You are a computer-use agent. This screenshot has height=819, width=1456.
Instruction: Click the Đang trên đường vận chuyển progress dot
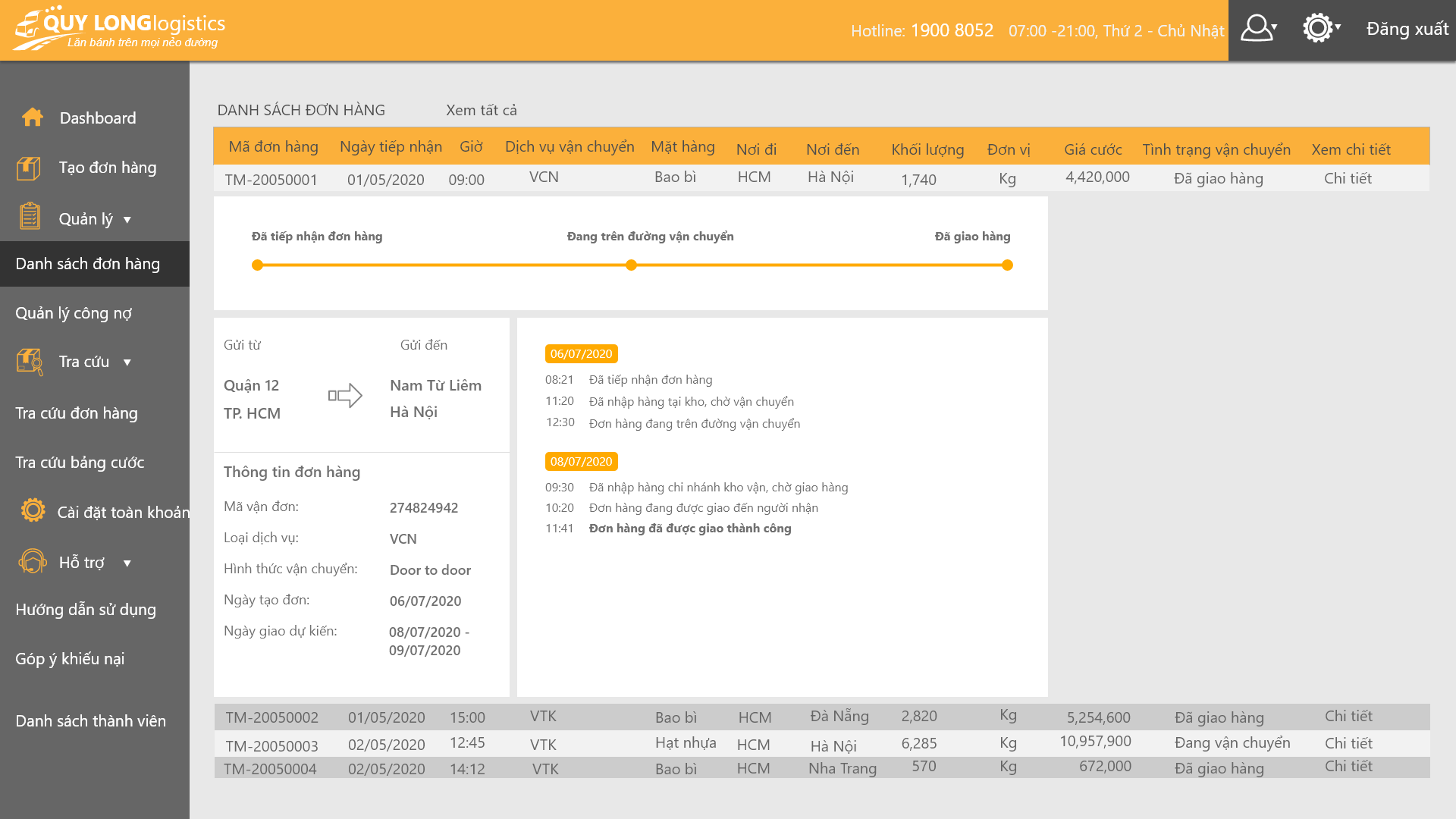tap(631, 265)
